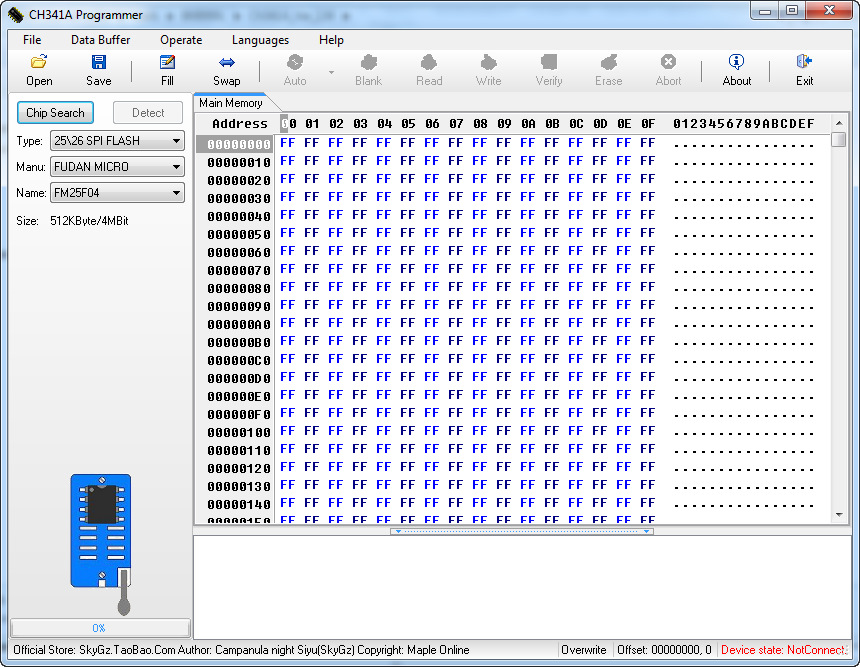The height and width of the screenshot is (667, 860).
Task: Verify chip with the Verify icon
Action: [548, 70]
